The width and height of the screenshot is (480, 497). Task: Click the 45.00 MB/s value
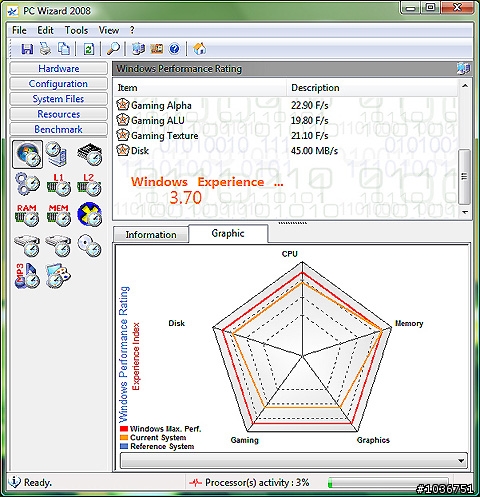coord(314,151)
